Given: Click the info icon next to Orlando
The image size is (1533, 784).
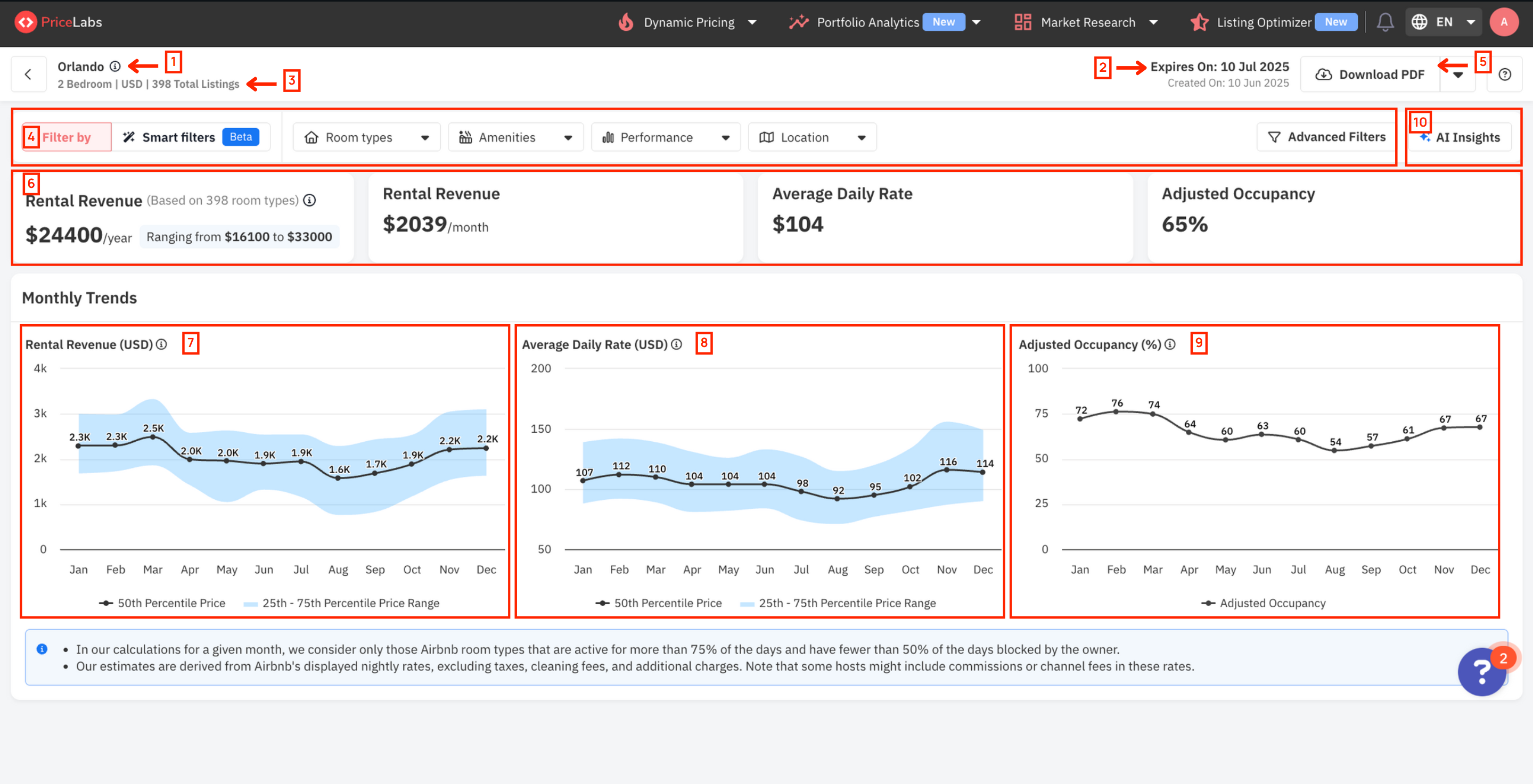Looking at the screenshot, I should pos(116,67).
